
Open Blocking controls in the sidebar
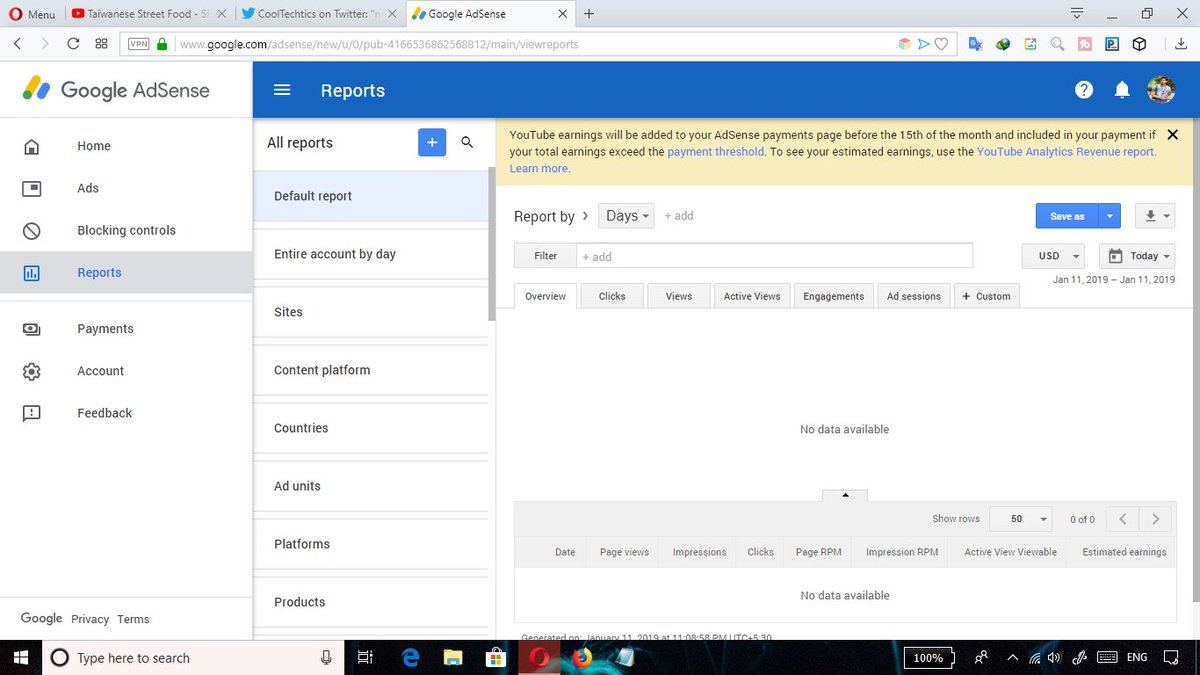pyautogui.click(x=126, y=230)
